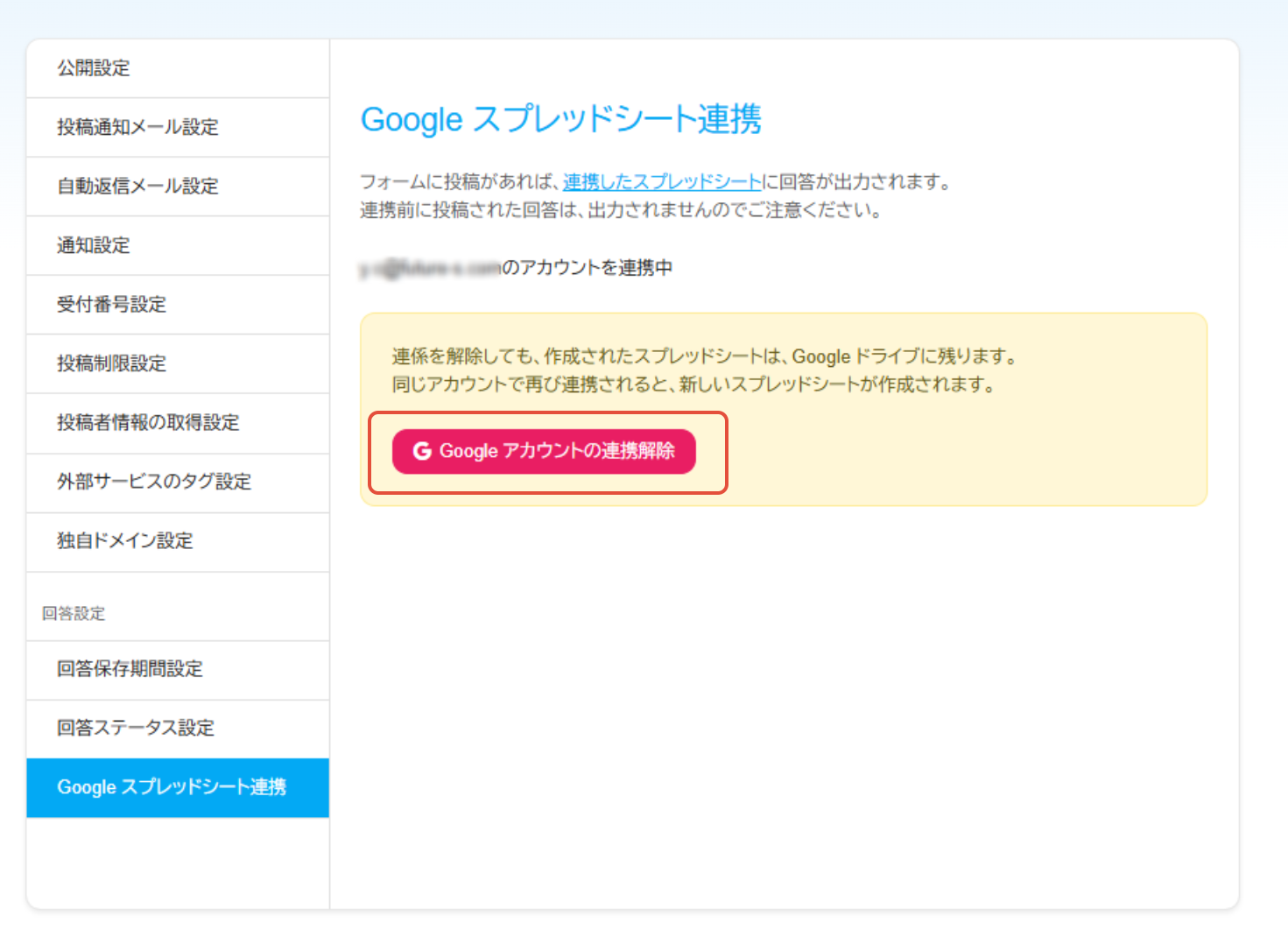Select 投稿制限設定 menu item
The width and height of the screenshot is (1288, 937).
click(x=178, y=364)
